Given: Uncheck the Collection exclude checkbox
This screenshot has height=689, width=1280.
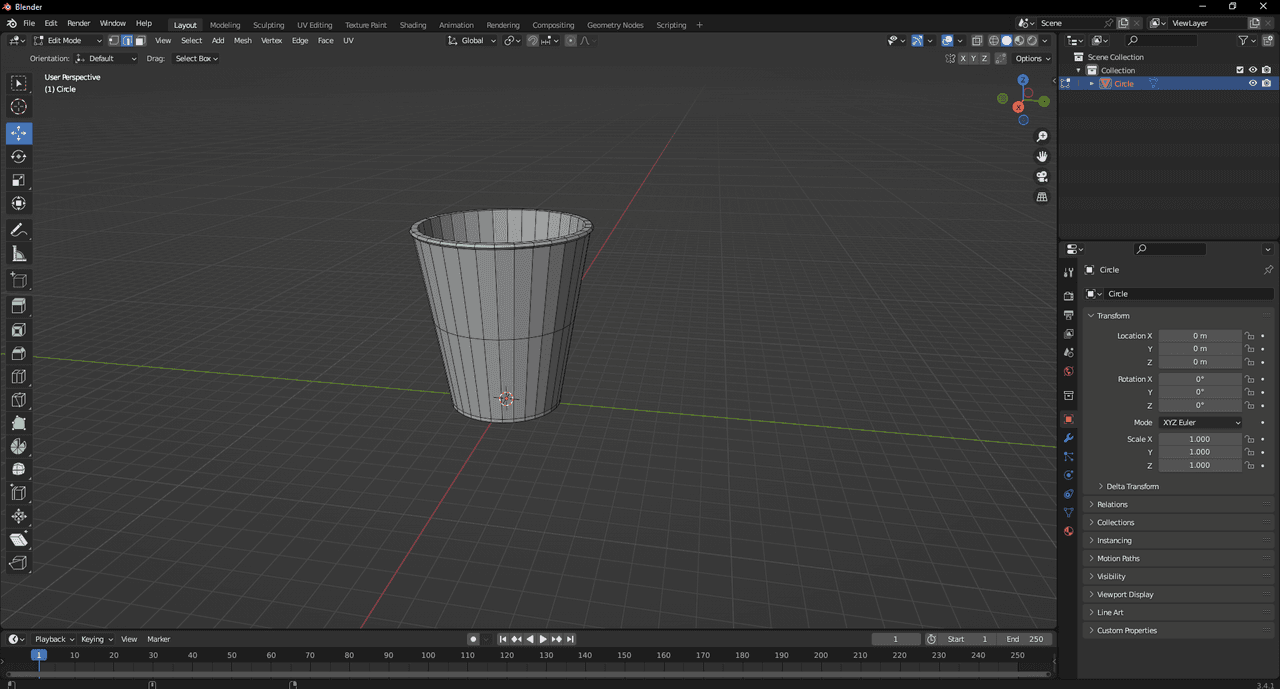Looking at the screenshot, I should point(1240,70).
